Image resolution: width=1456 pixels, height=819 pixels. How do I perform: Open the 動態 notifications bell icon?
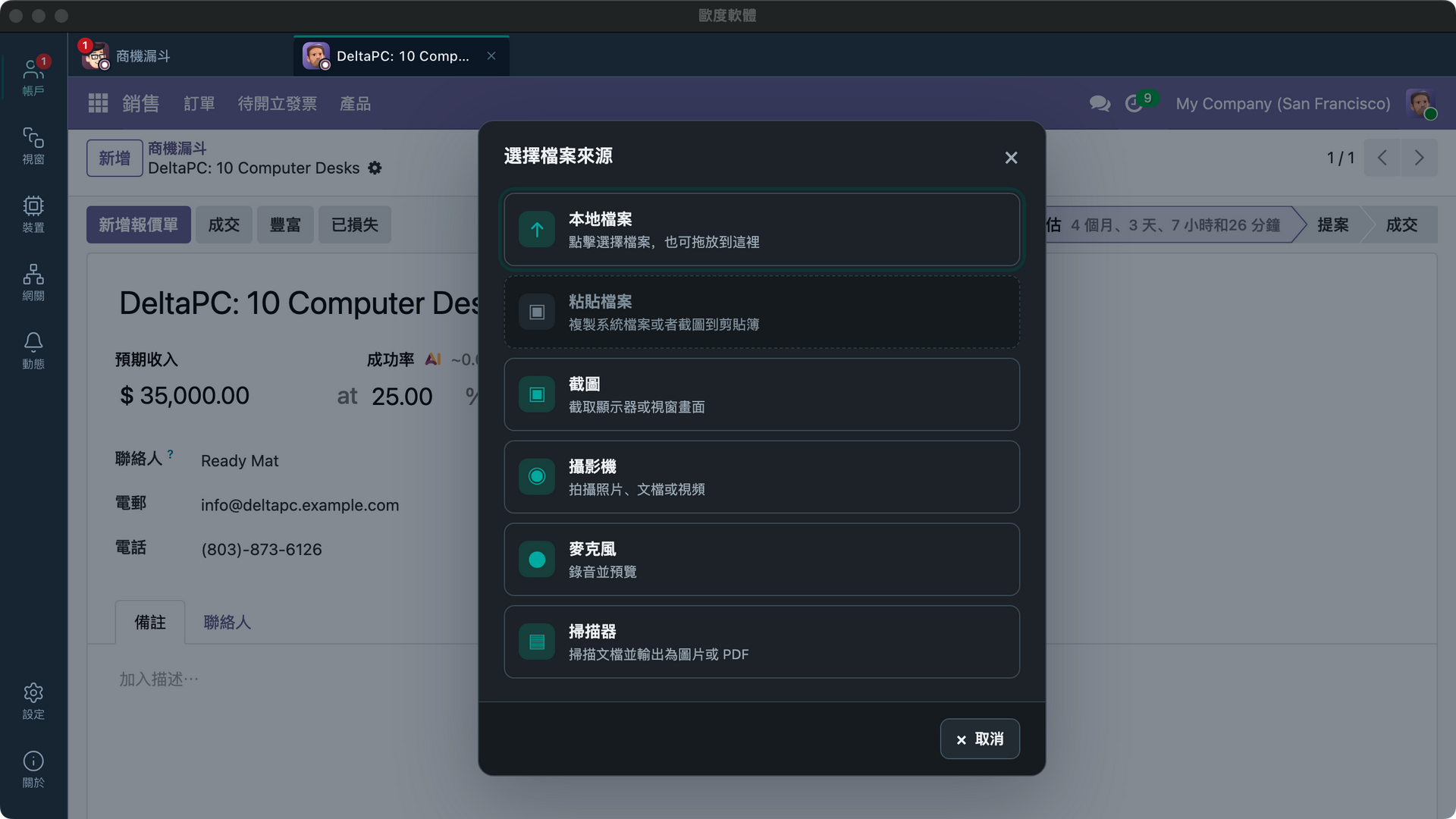(x=33, y=350)
